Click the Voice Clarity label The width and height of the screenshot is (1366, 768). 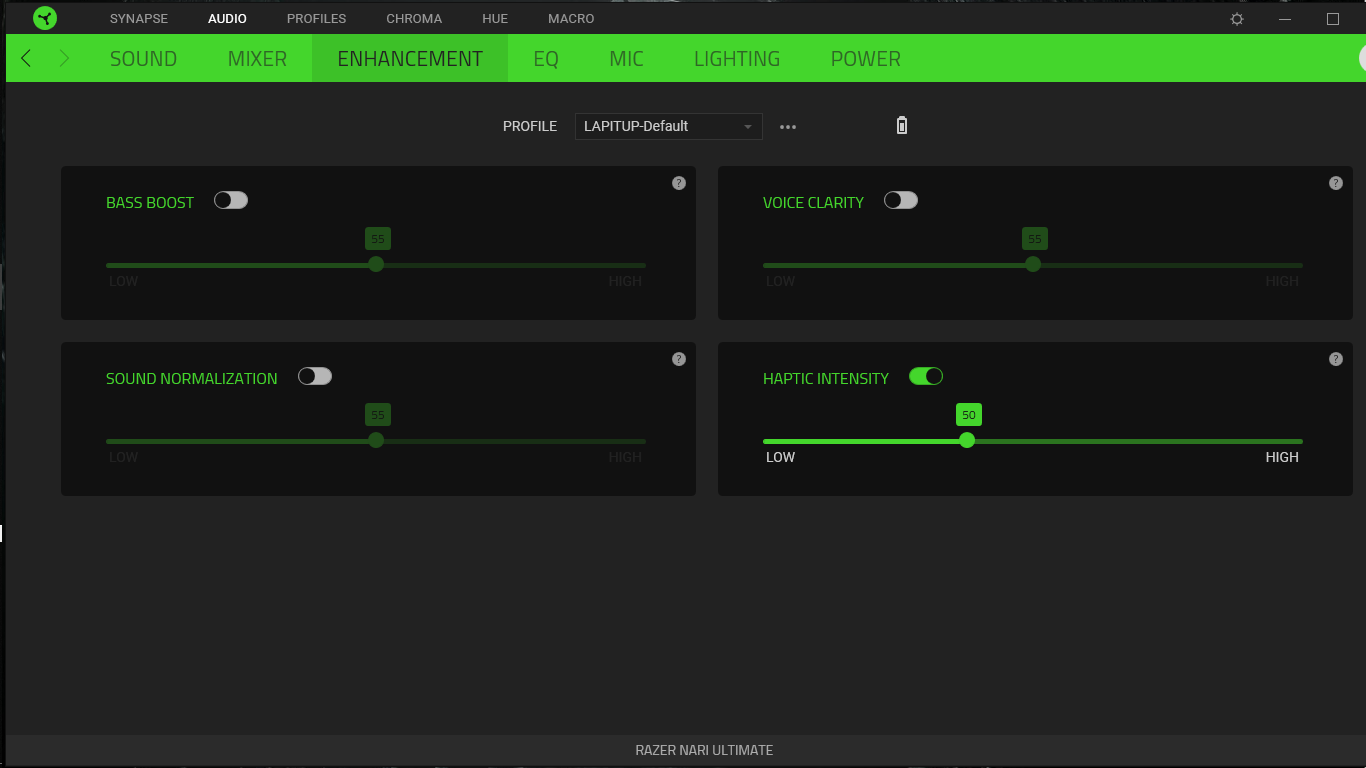[813, 202]
